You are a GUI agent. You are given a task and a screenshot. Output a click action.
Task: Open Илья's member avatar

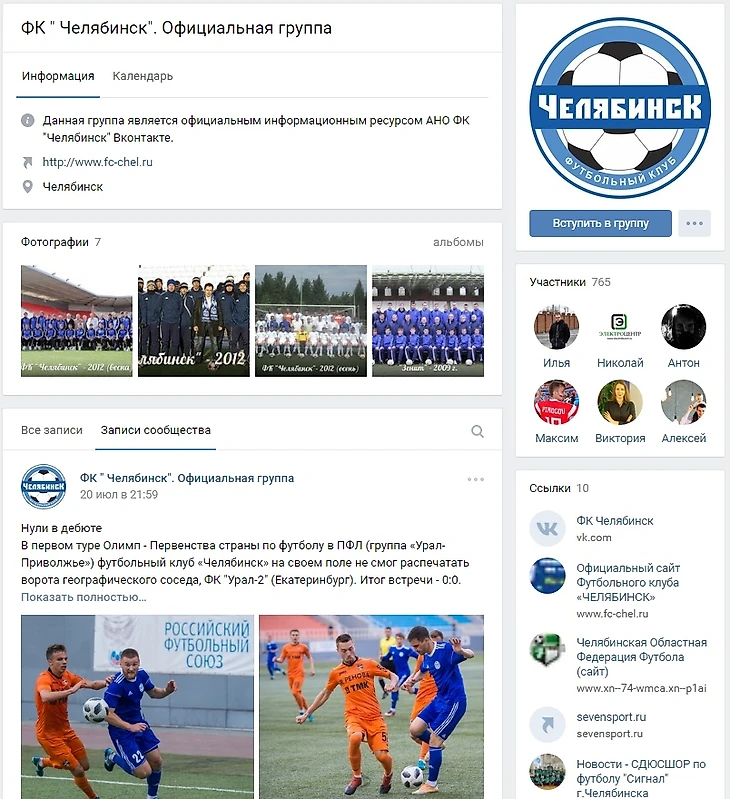556,327
